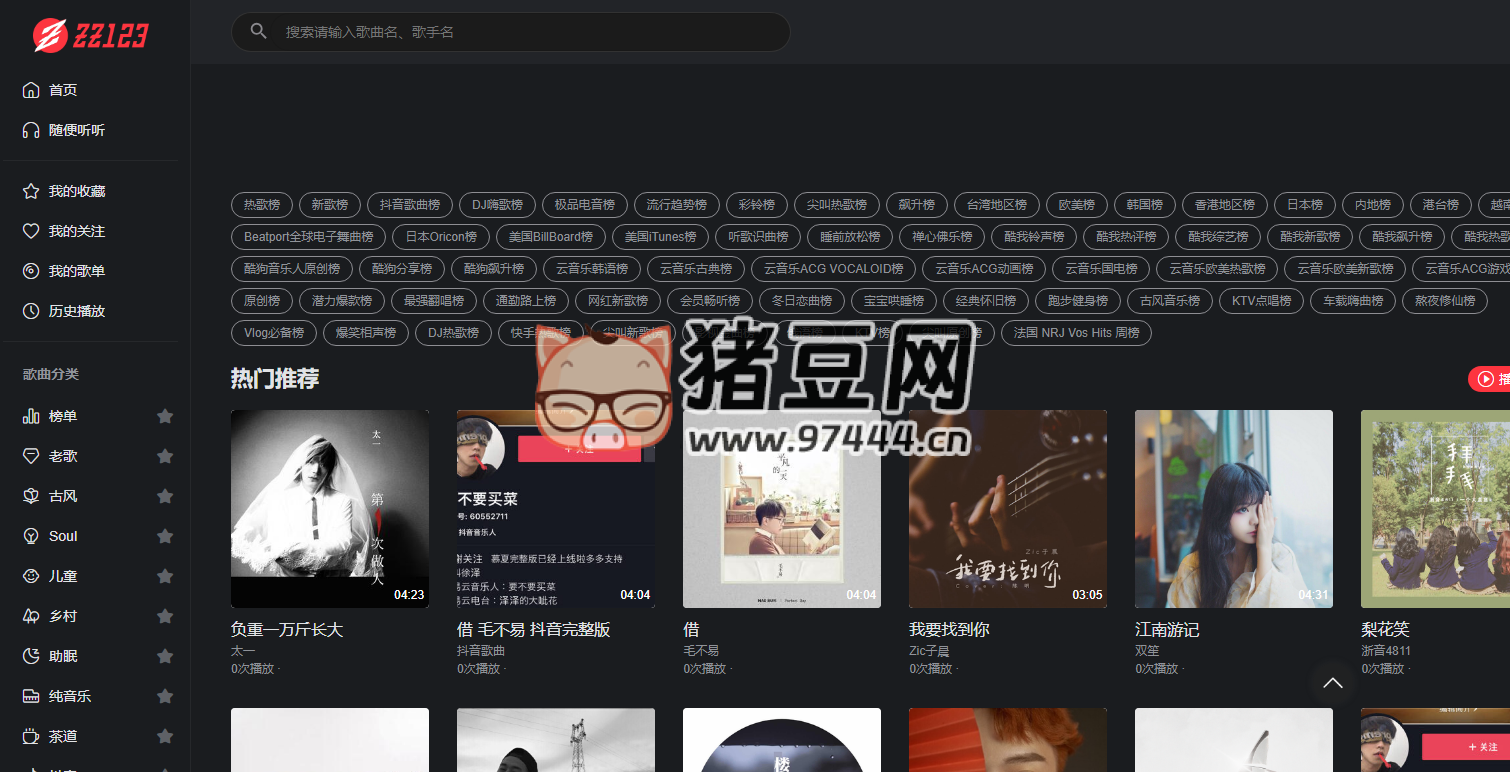Open 我要找到你 album cover
The height and width of the screenshot is (772, 1510).
pos(1008,509)
